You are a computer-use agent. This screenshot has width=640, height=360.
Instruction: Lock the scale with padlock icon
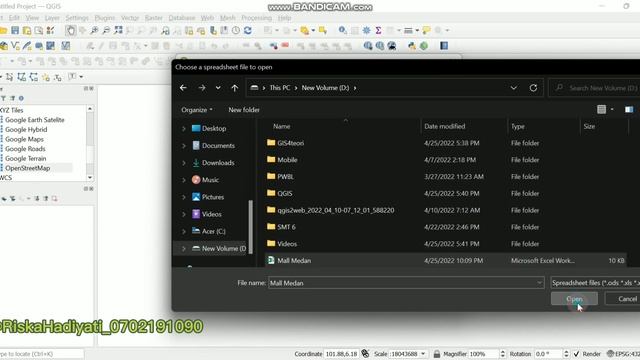coord(437,354)
